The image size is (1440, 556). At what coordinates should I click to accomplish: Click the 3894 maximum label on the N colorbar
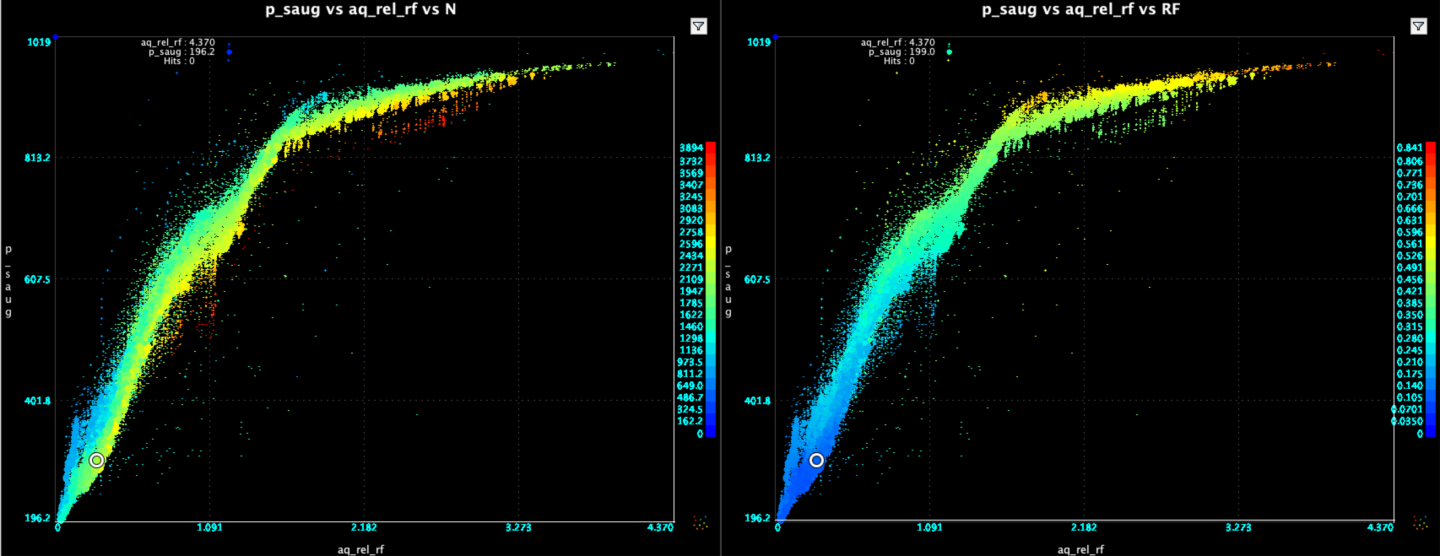[x=690, y=146]
